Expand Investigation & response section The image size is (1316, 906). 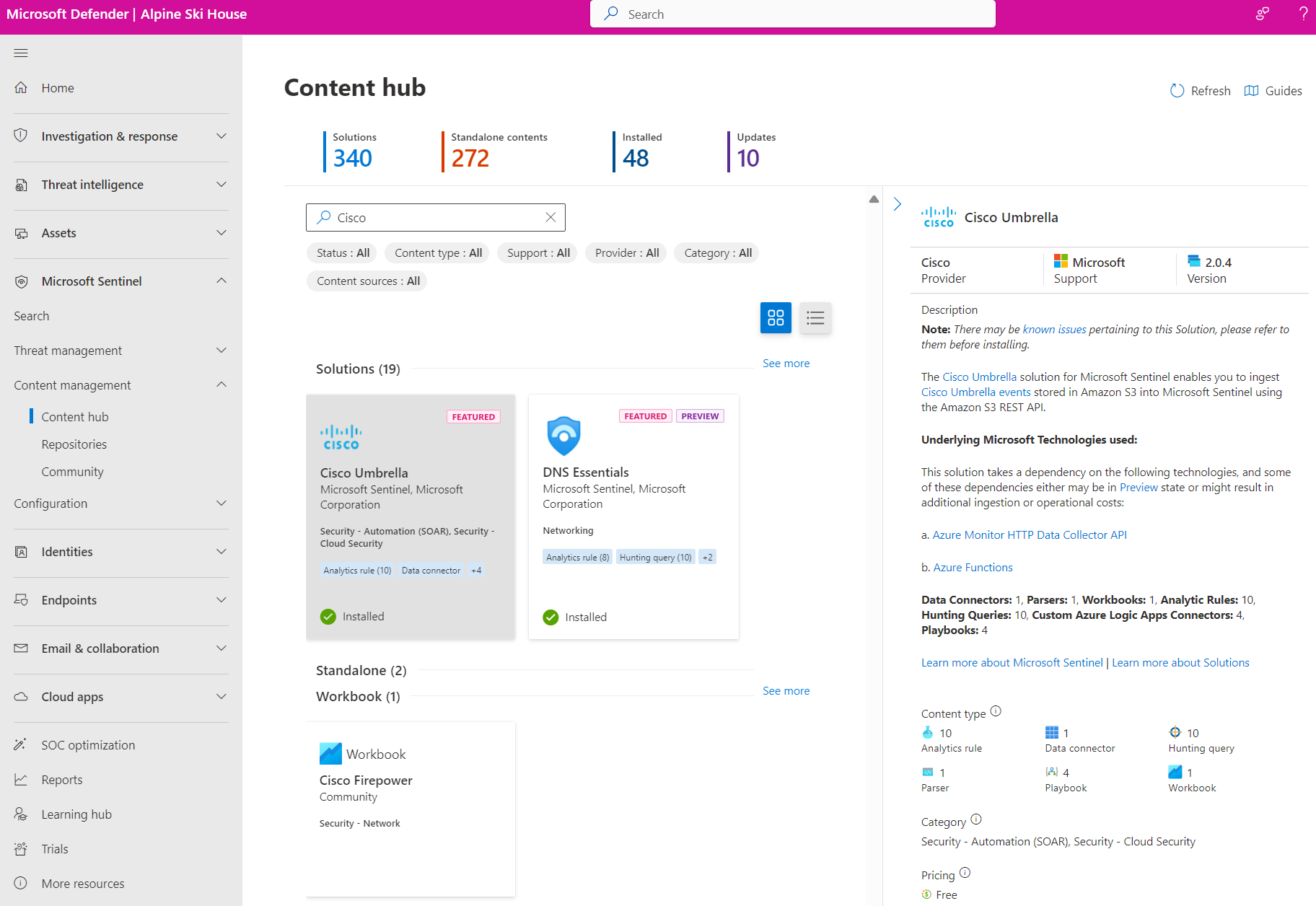coord(221,136)
